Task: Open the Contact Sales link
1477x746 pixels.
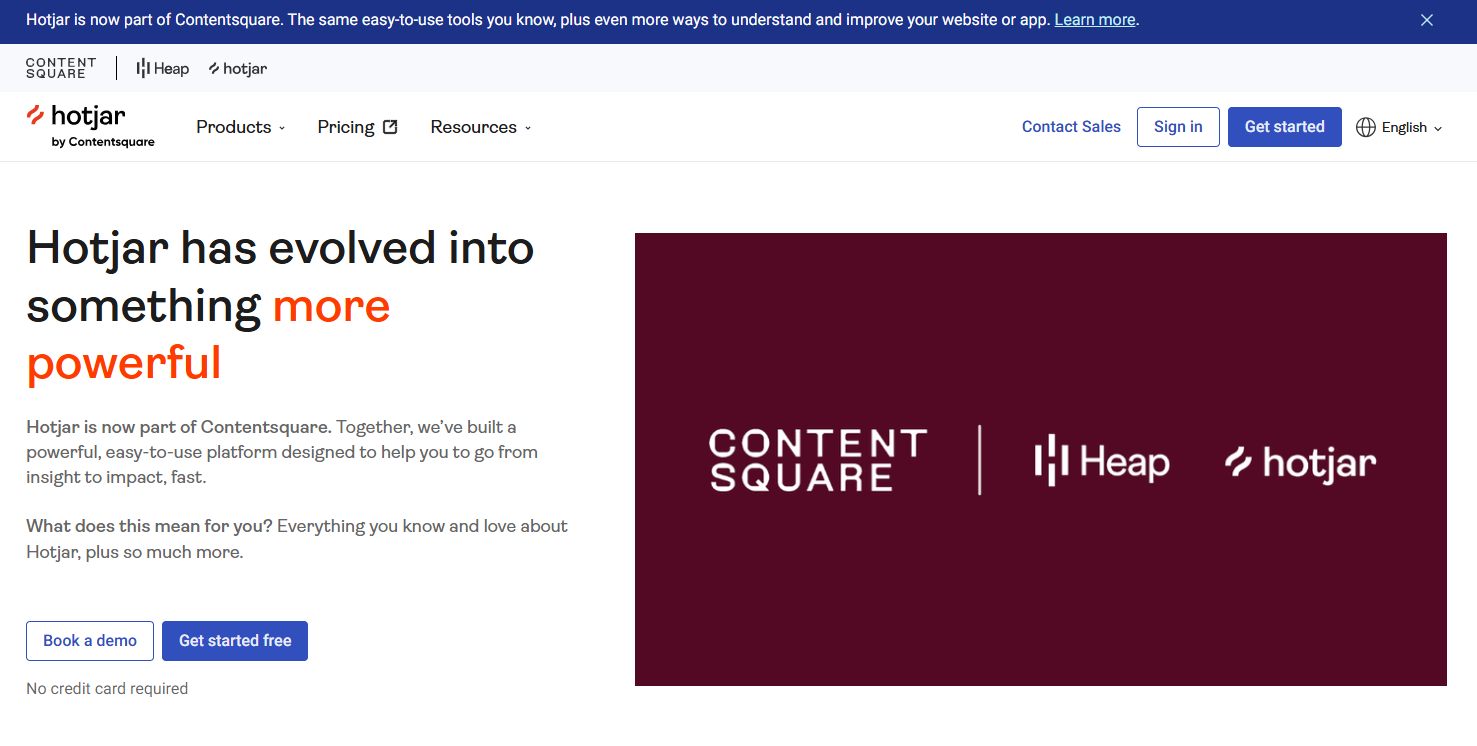Action: point(1071,127)
